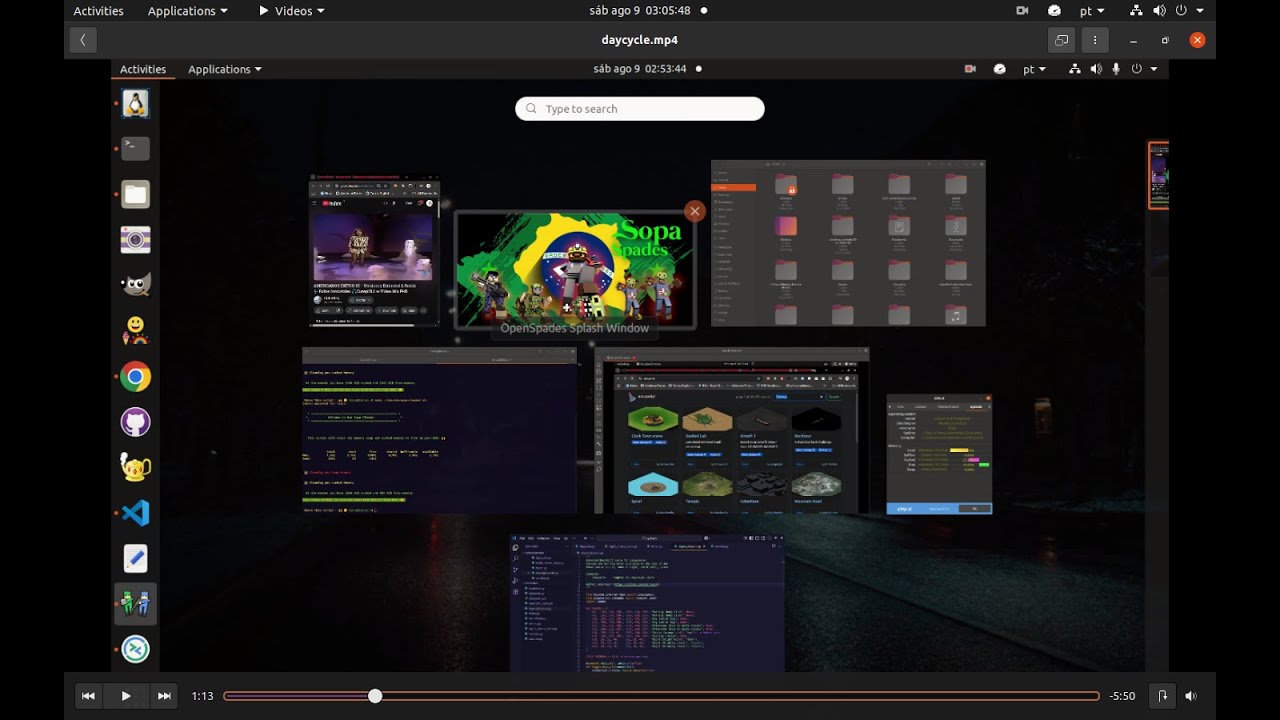
Task: Open Applications menu inside the recorded desktop
Action: (225, 69)
